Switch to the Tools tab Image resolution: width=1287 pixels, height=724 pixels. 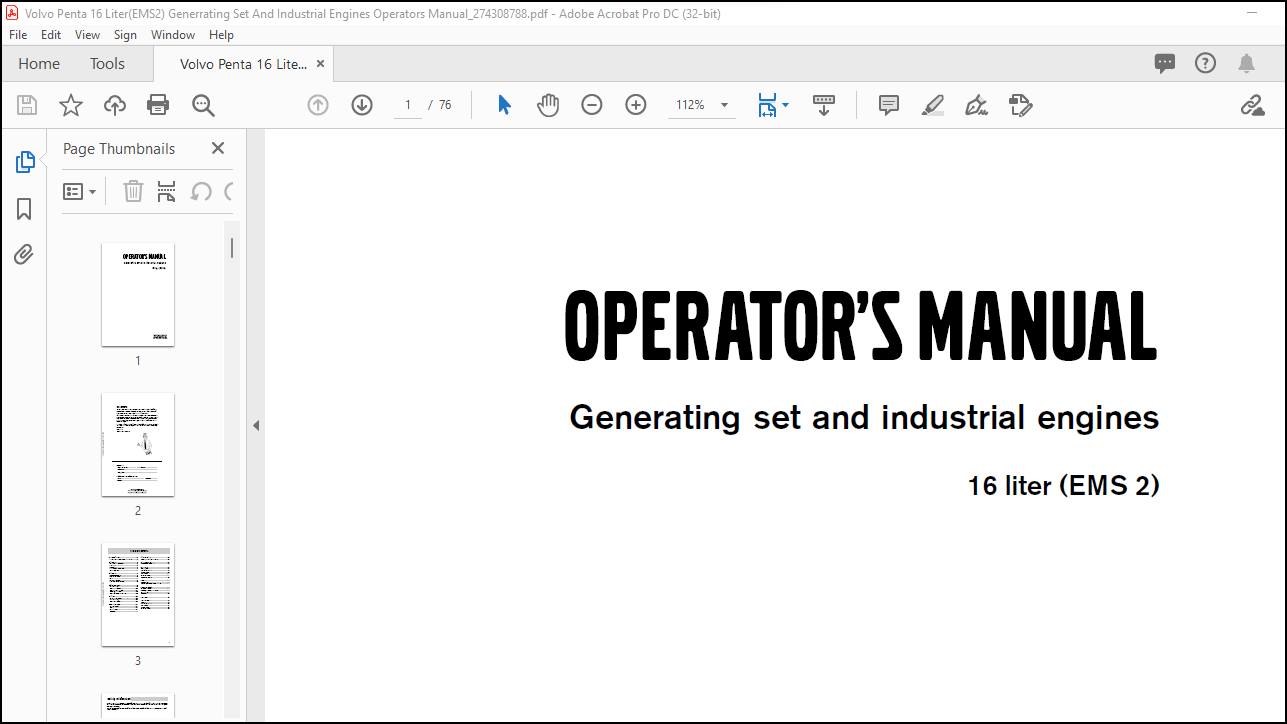tap(107, 63)
